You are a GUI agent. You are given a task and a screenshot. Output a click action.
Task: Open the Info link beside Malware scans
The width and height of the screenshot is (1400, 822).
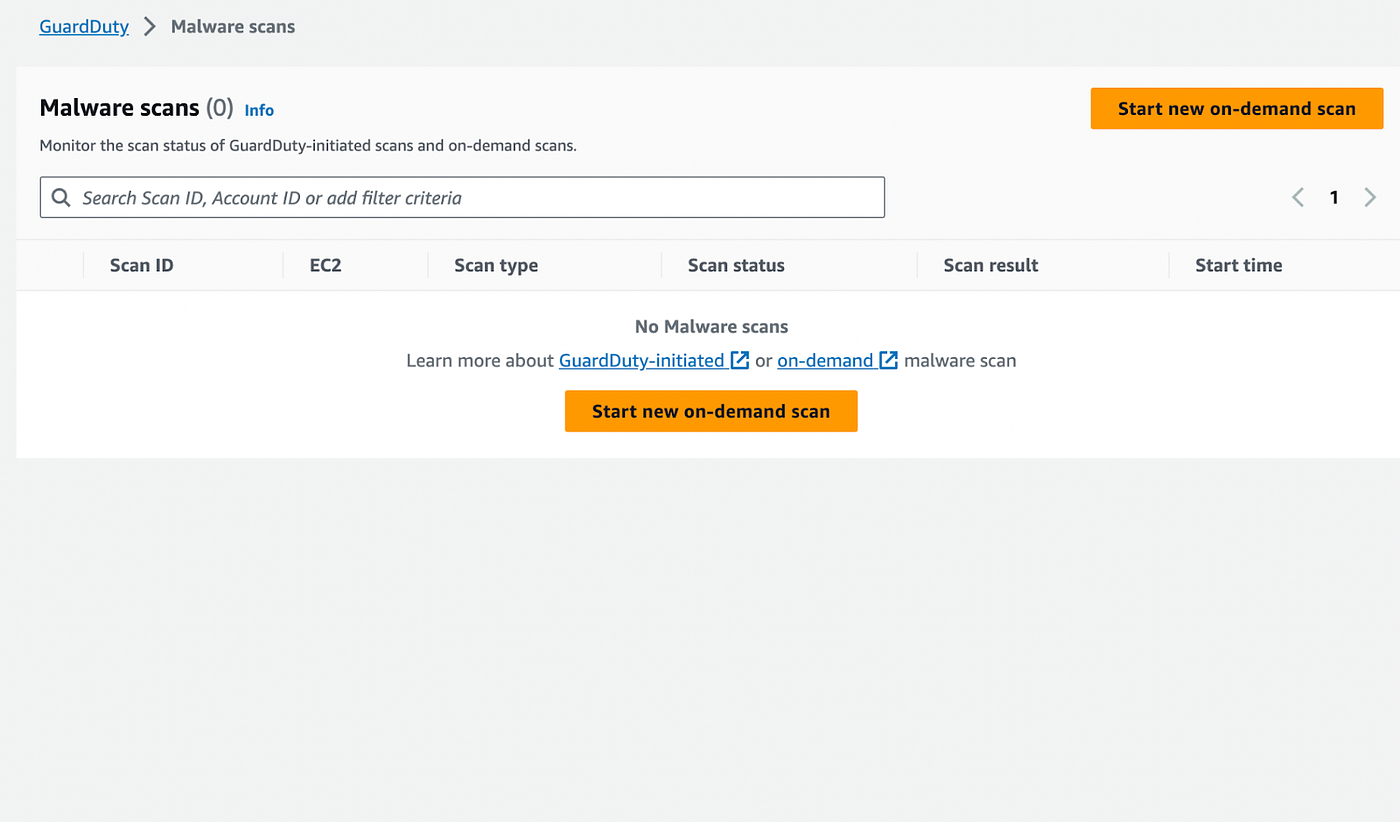point(259,110)
